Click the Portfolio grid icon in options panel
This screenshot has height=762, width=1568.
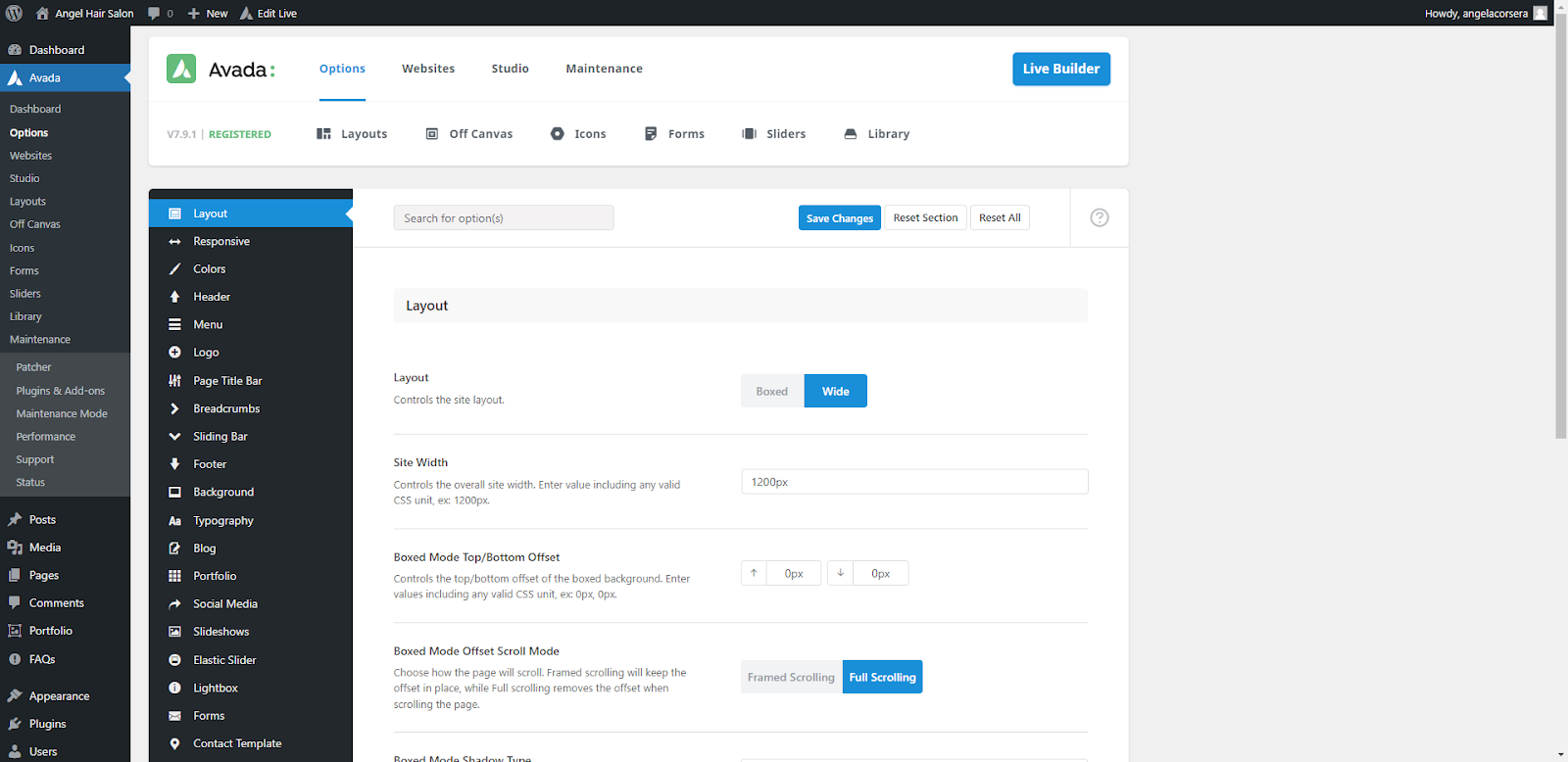pyautogui.click(x=174, y=576)
